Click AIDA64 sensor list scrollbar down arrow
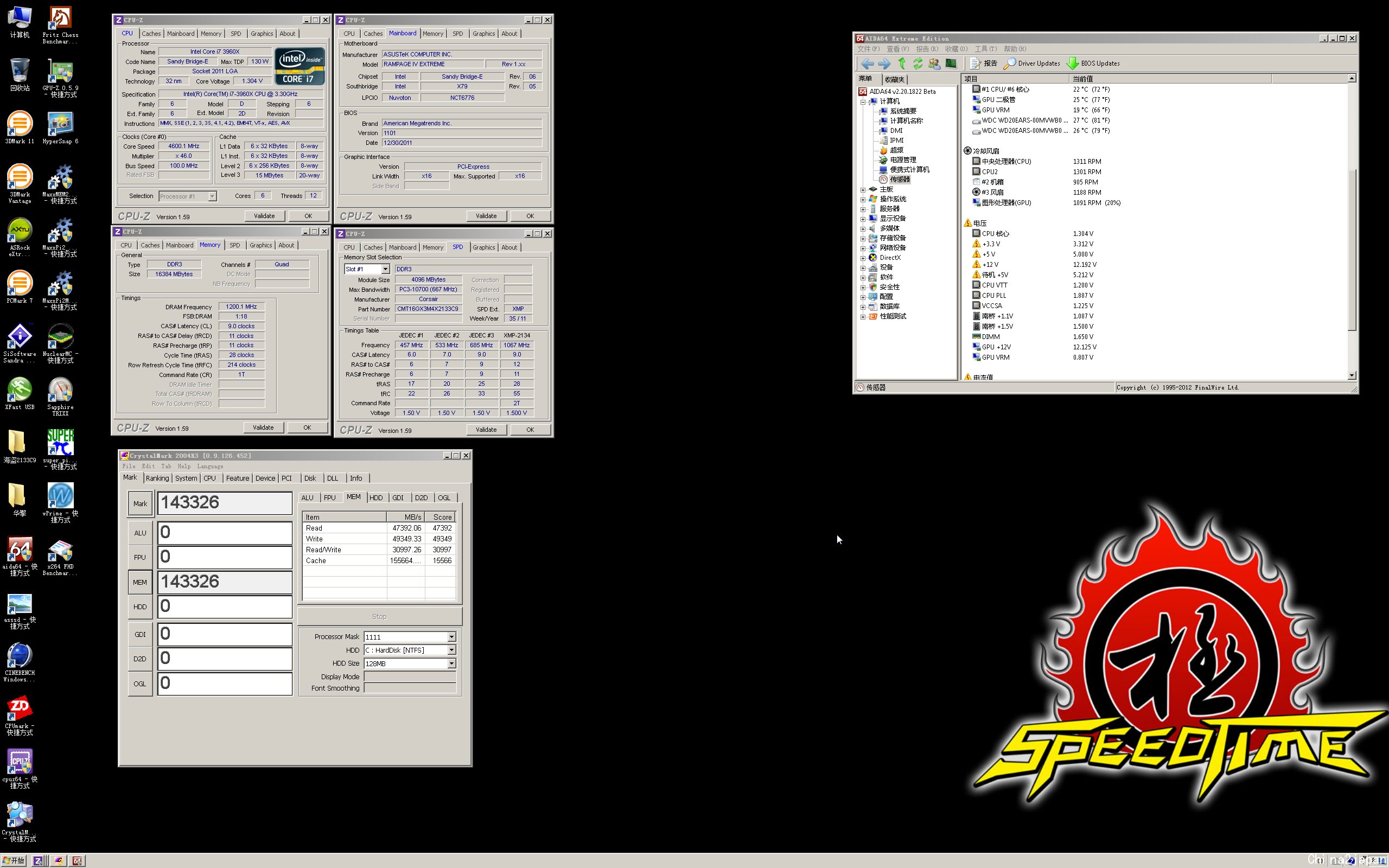1389x868 pixels. point(1351,375)
